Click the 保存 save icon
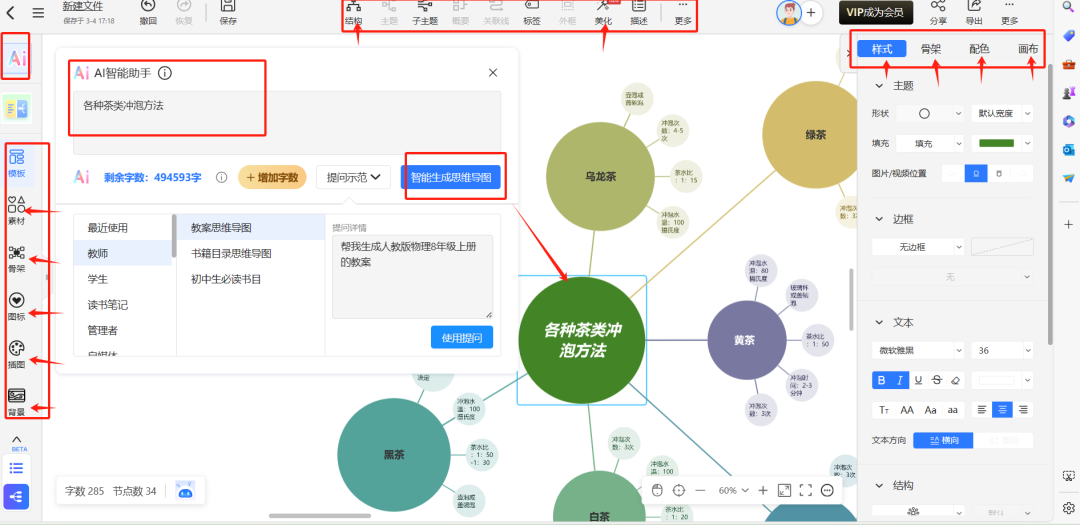1080x525 pixels. 228,7
